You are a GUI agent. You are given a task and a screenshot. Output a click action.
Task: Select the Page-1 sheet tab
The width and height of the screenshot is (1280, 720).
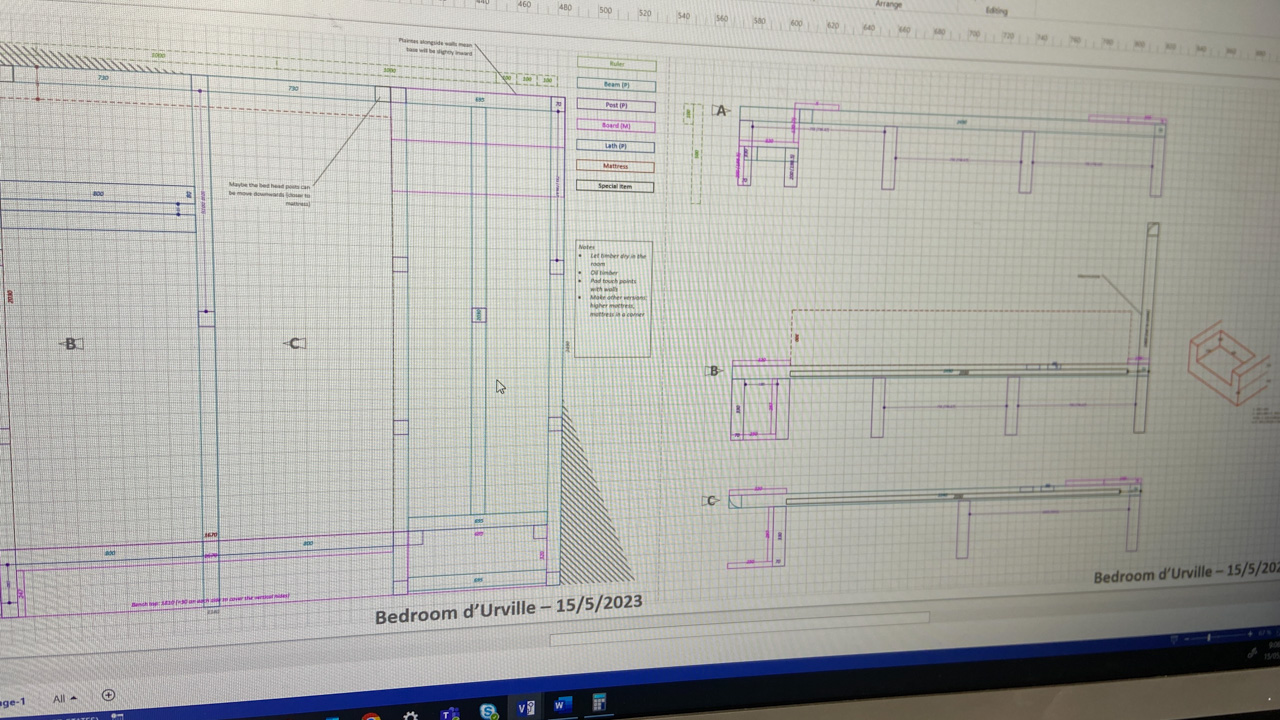[x=12, y=701]
